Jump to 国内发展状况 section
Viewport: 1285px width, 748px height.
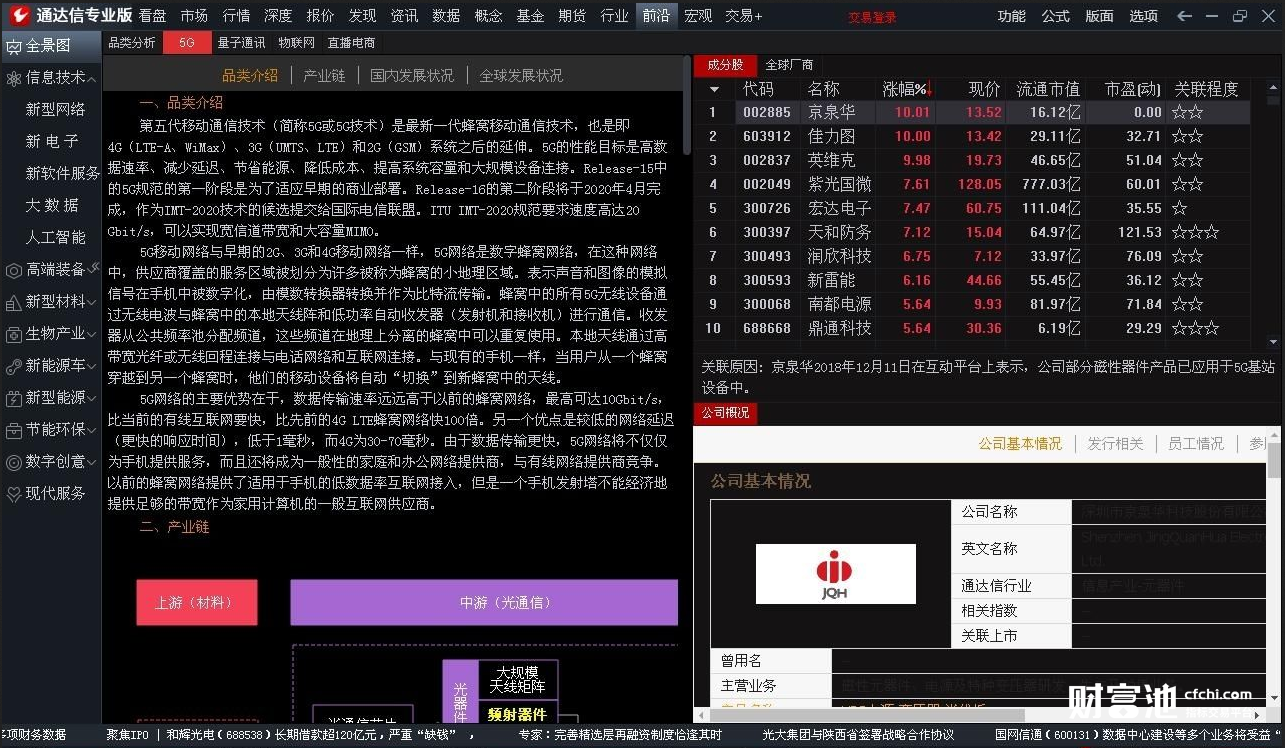click(x=412, y=76)
